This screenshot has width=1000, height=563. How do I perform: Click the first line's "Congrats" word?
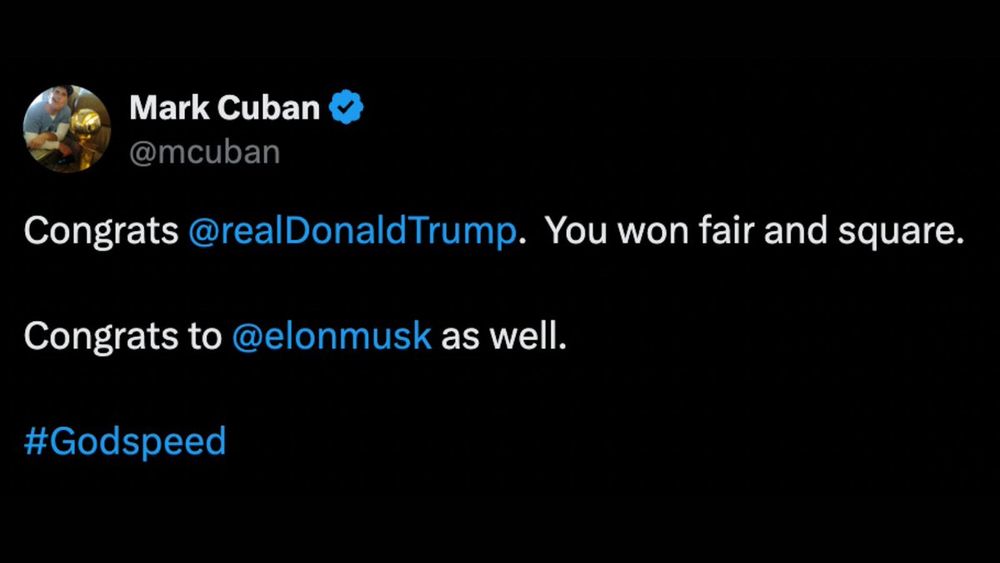(x=101, y=231)
